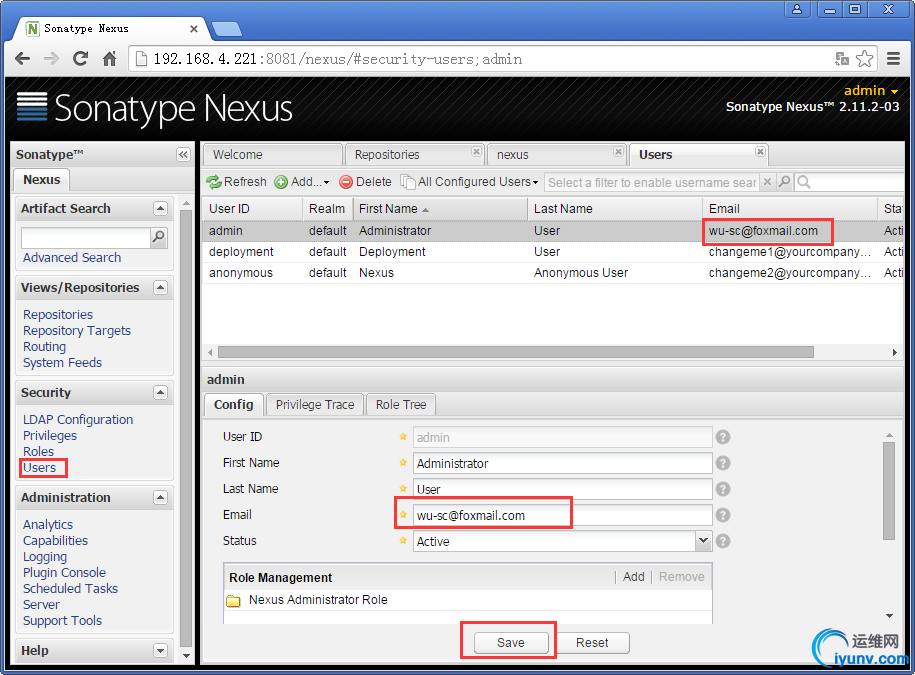
Task: Click the browser address bar
Action: [x=479, y=58]
